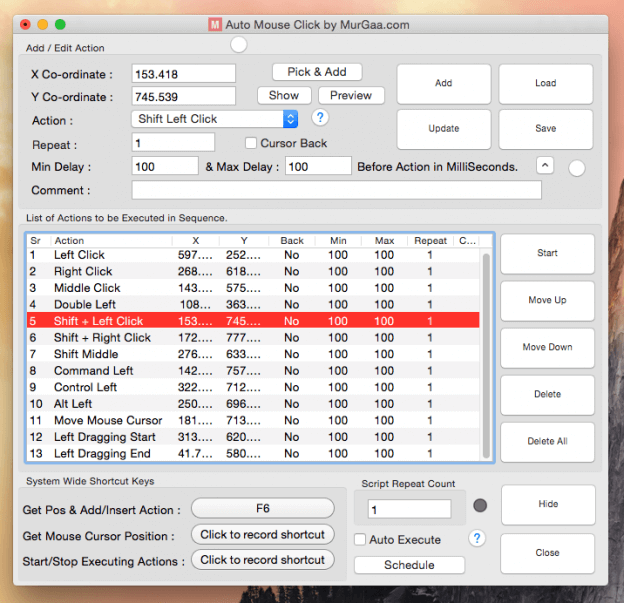Click the Min Delay field
The height and width of the screenshot is (603, 624).
[x=165, y=166]
